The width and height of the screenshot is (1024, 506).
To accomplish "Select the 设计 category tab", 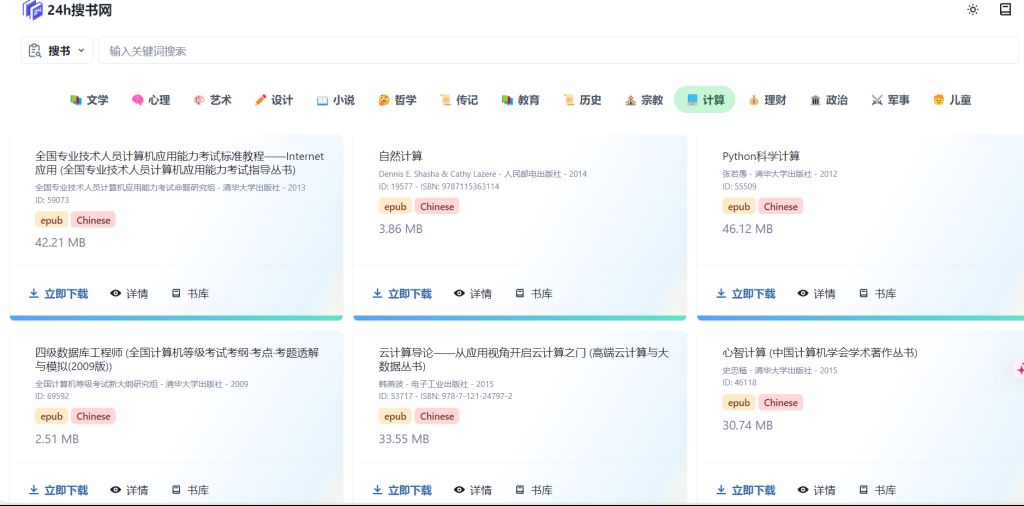I will (x=274, y=100).
